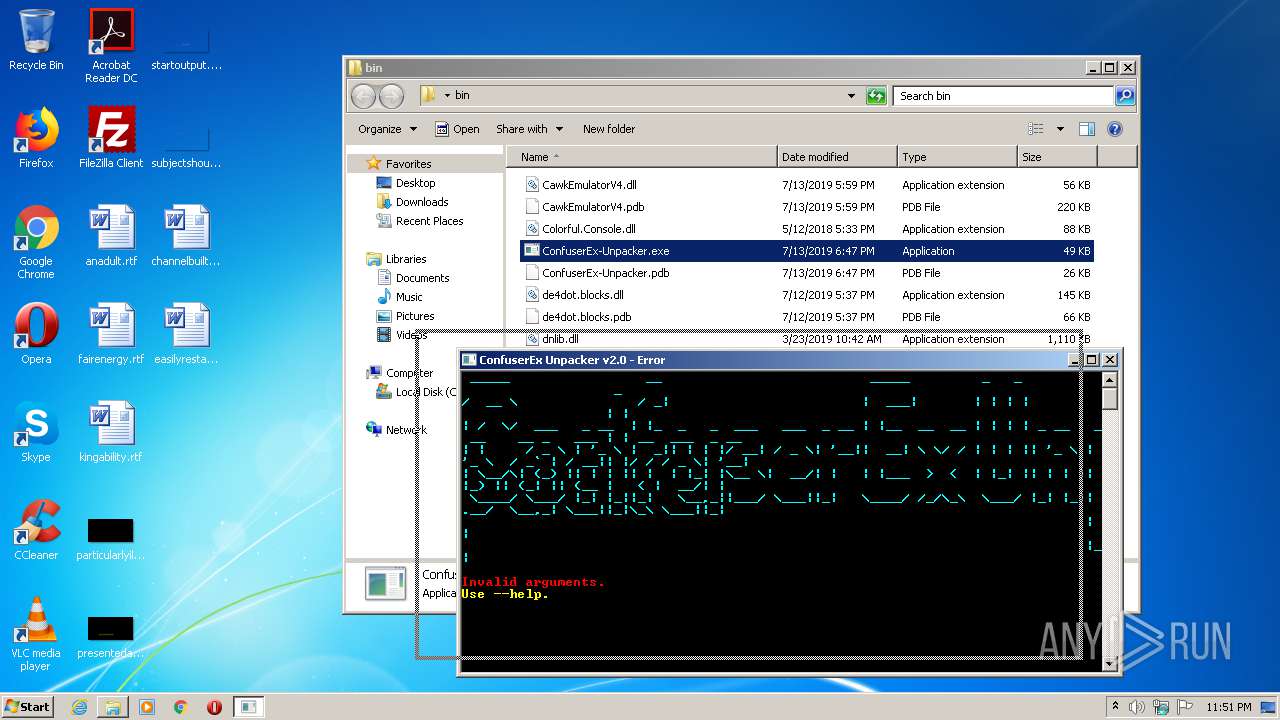Select ConfuserEx-Unpacker.pdb file

807,273
